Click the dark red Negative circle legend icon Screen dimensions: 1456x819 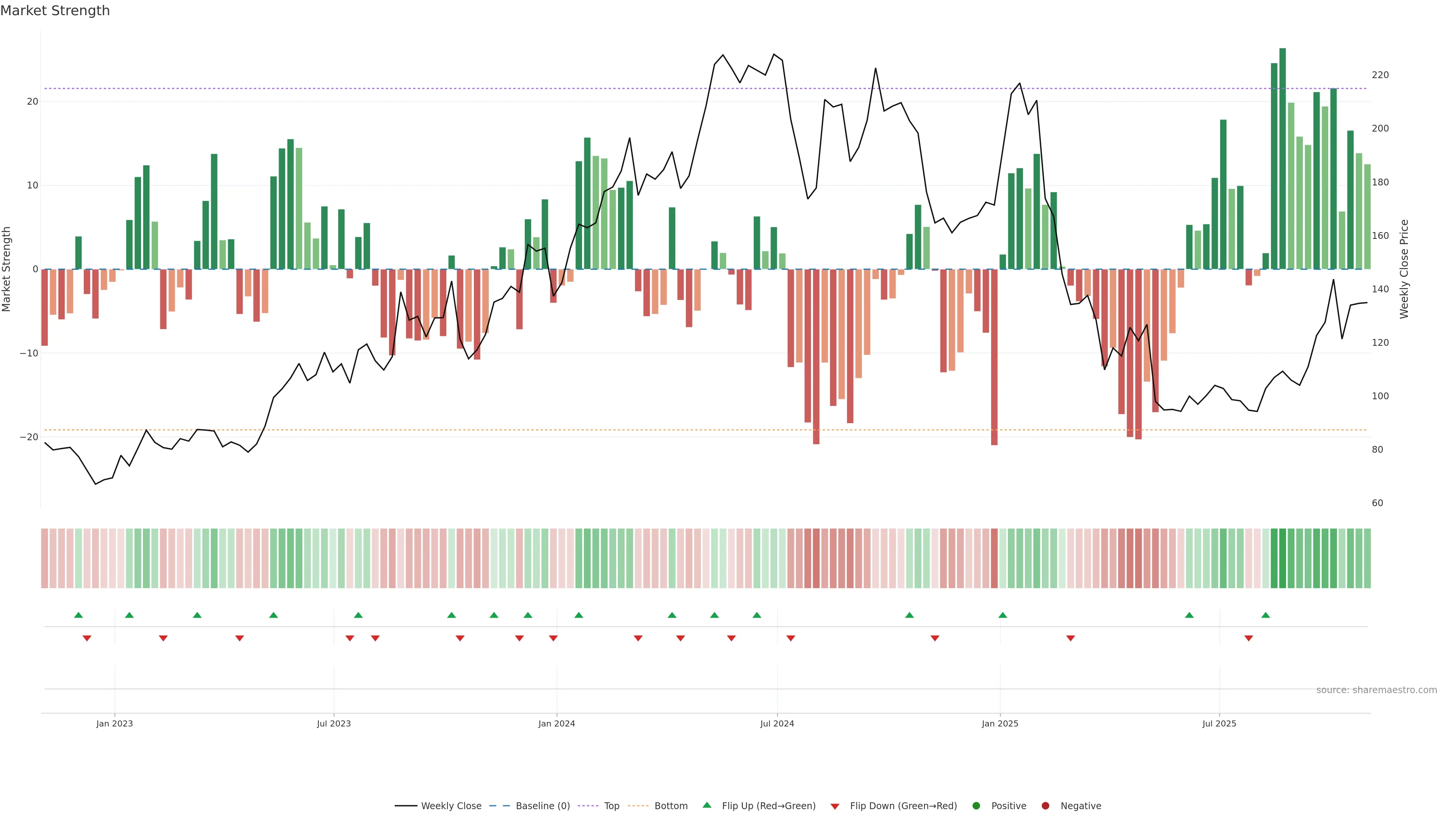(1045, 806)
